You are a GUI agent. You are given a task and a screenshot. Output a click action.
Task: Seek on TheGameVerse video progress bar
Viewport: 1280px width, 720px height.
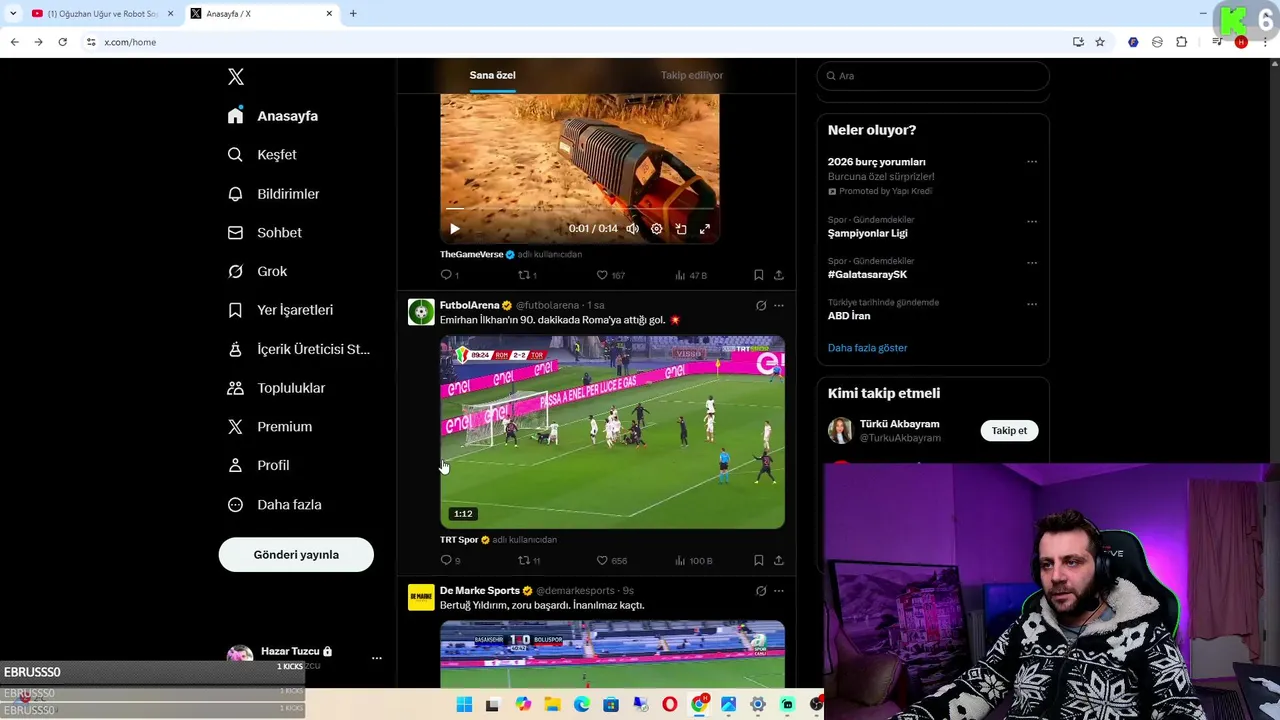580,209
